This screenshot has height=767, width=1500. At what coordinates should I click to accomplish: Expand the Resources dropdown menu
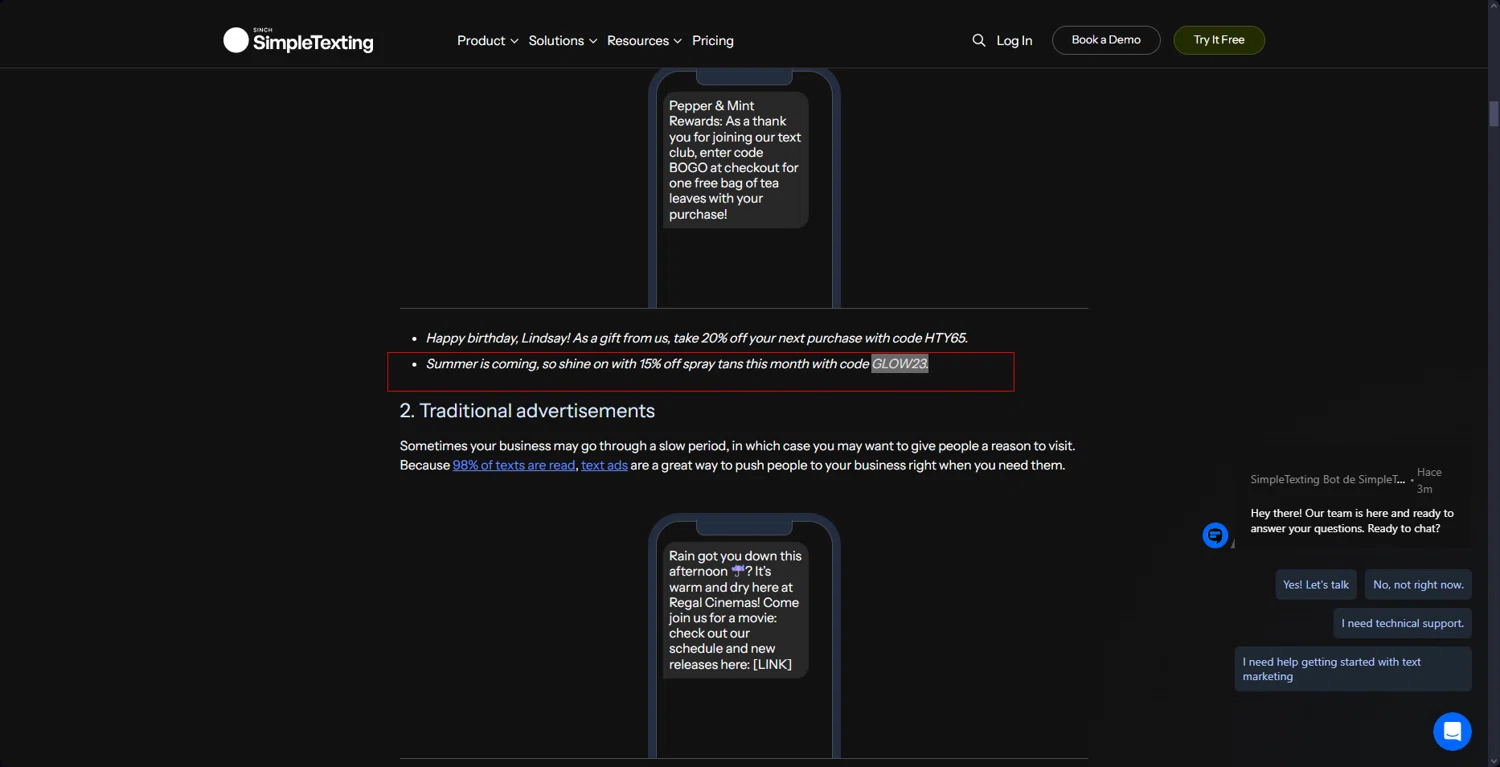(x=644, y=41)
